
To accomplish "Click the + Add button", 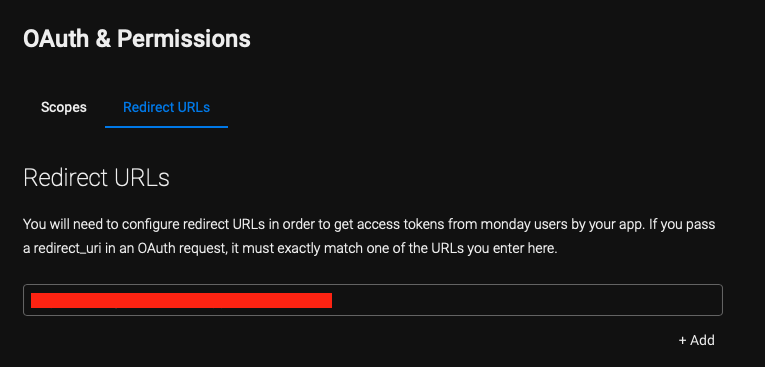I will point(696,340).
